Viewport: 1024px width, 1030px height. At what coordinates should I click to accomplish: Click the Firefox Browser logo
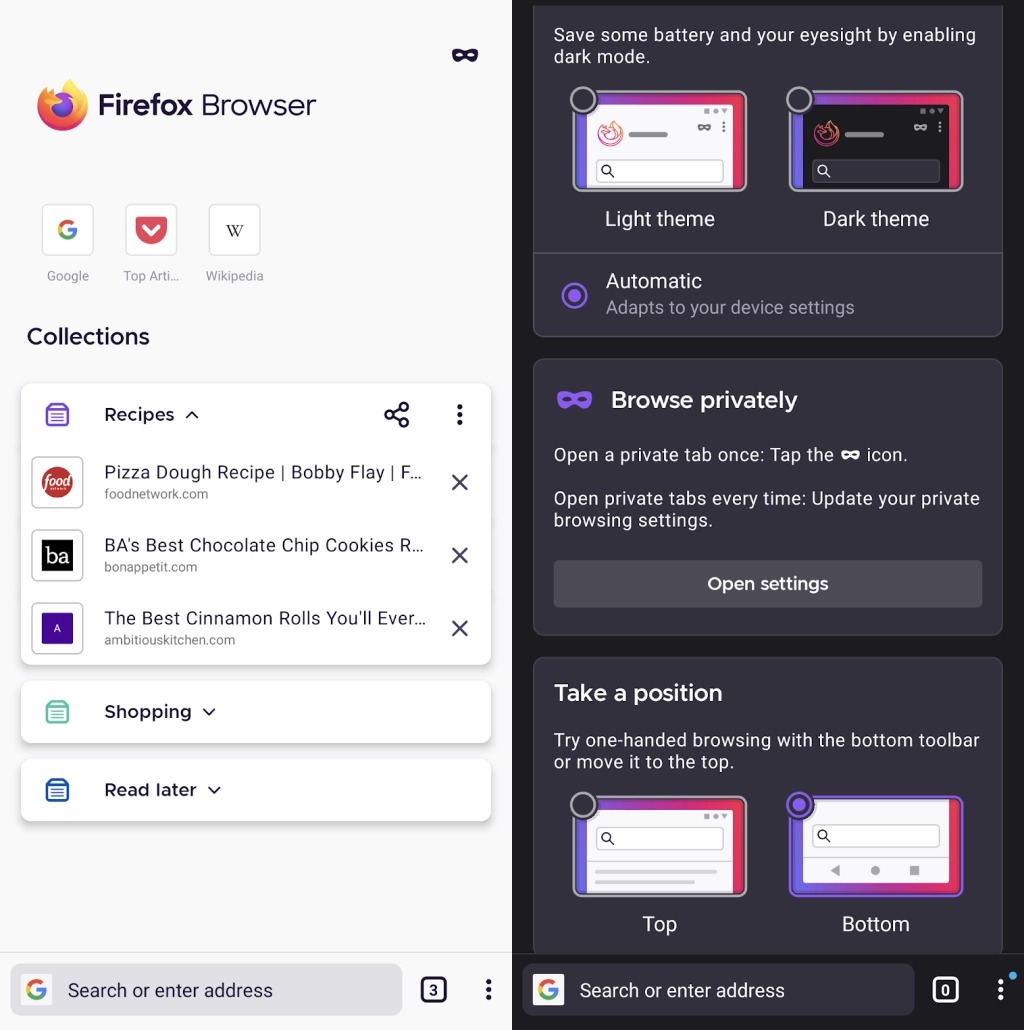[176, 105]
